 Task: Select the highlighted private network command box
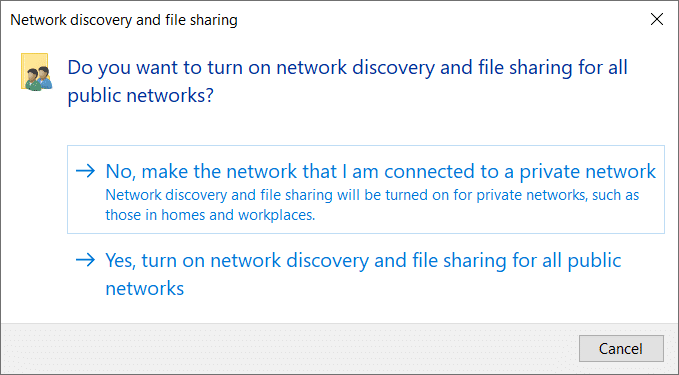click(x=365, y=189)
